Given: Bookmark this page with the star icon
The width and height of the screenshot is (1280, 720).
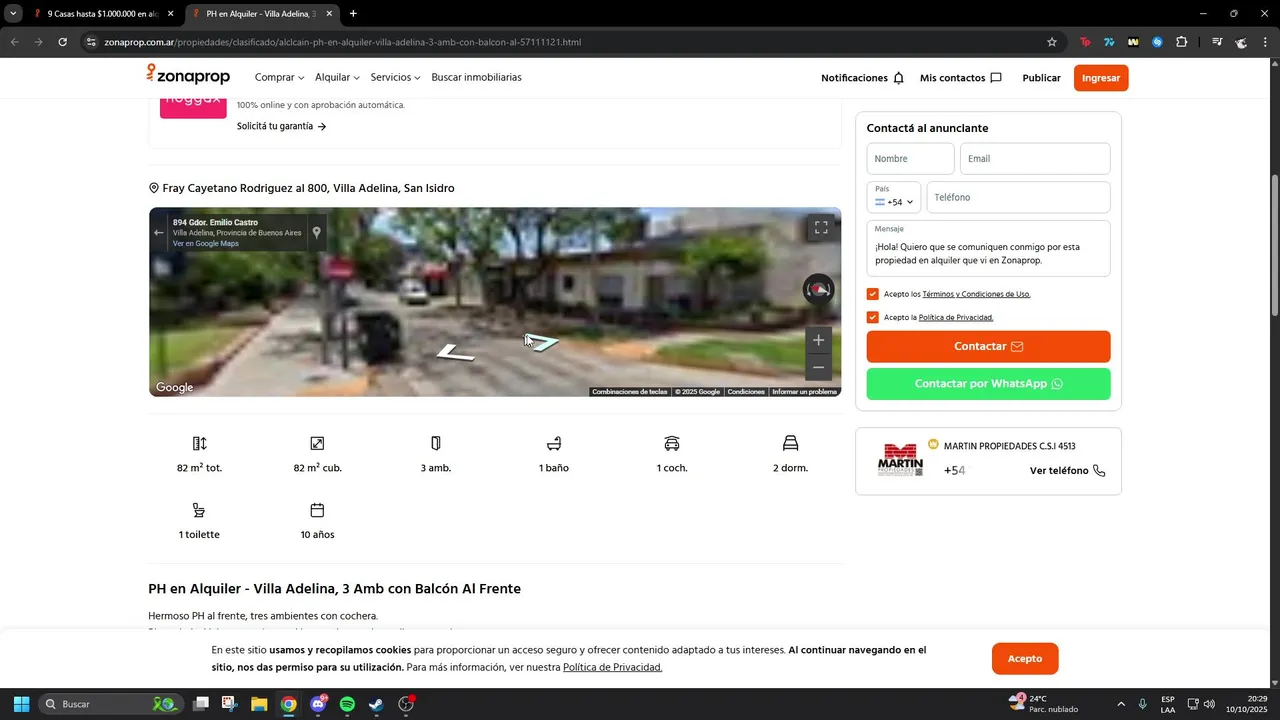Looking at the screenshot, I should 1052,42.
